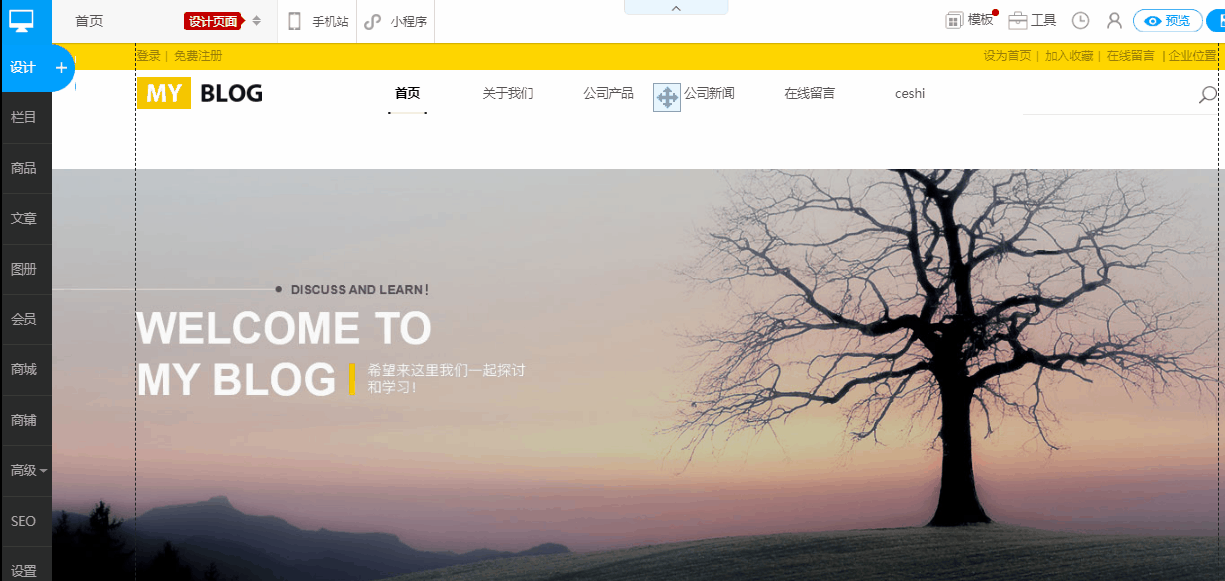Click the desktop monitor icon at top-left
The height and width of the screenshot is (581, 1225).
(x=21, y=20)
